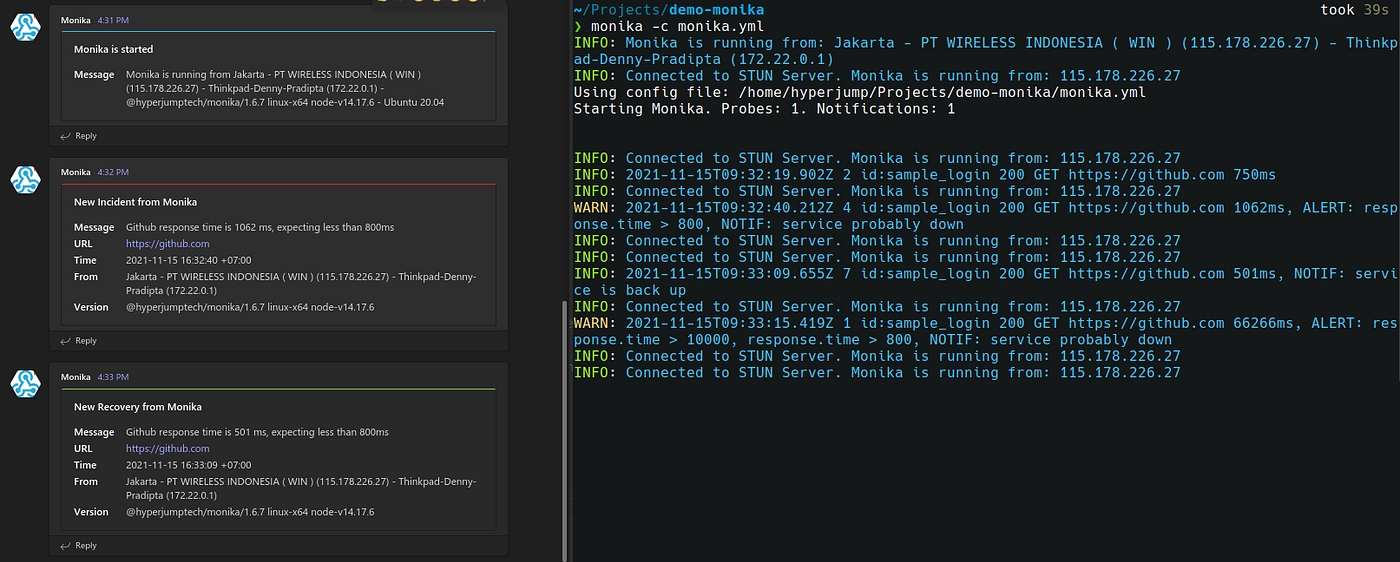Click the terminal path '~/Projects/demo-monika'

(669, 10)
